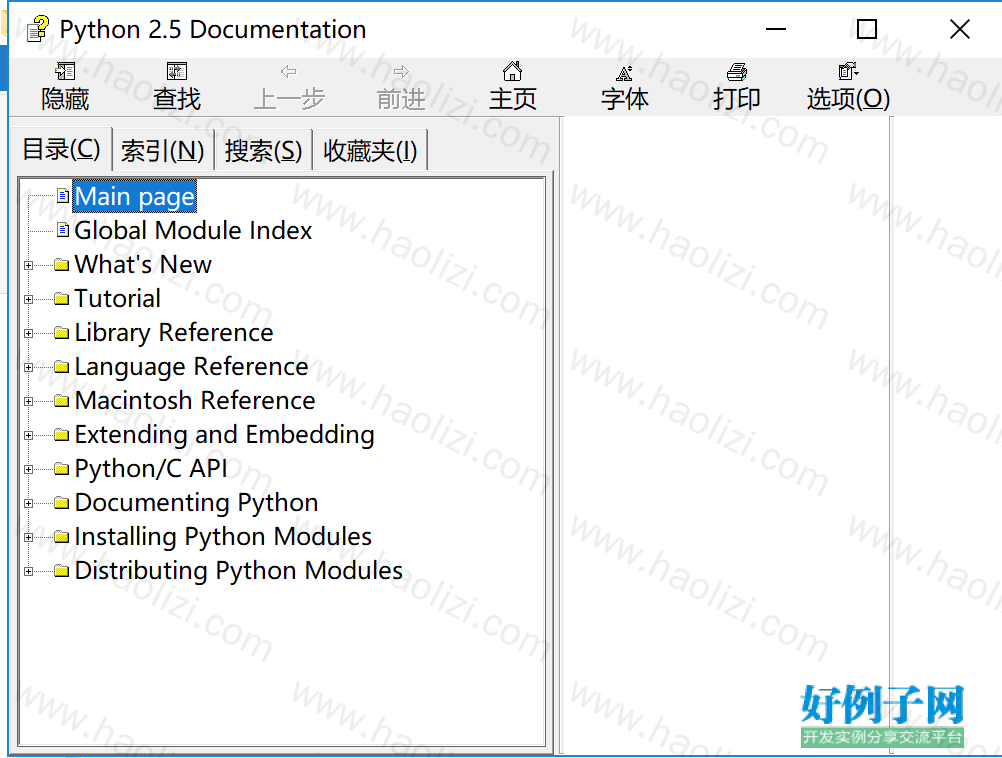The image size is (1002, 758).
Task: Click the folder icon next to Installing Python Modules
Action: pyautogui.click(x=62, y=536)
